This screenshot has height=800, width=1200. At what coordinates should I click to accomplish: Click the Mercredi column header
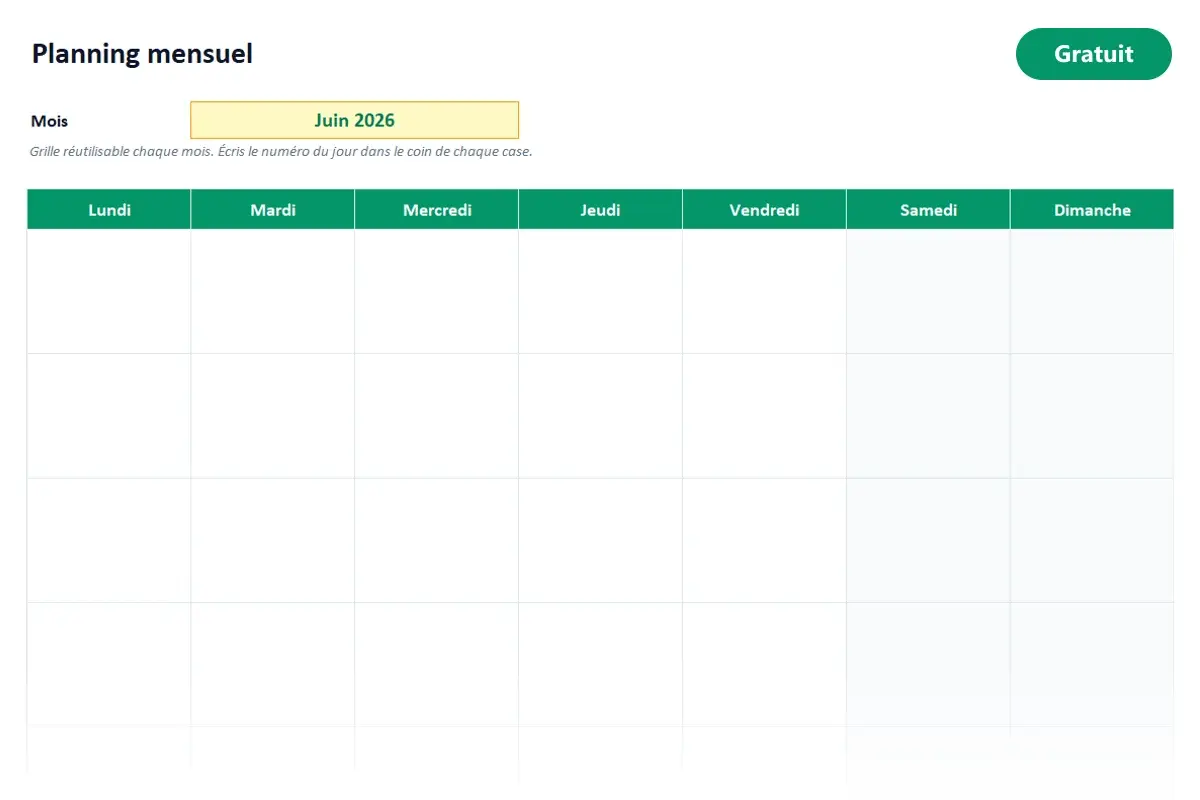437,210
